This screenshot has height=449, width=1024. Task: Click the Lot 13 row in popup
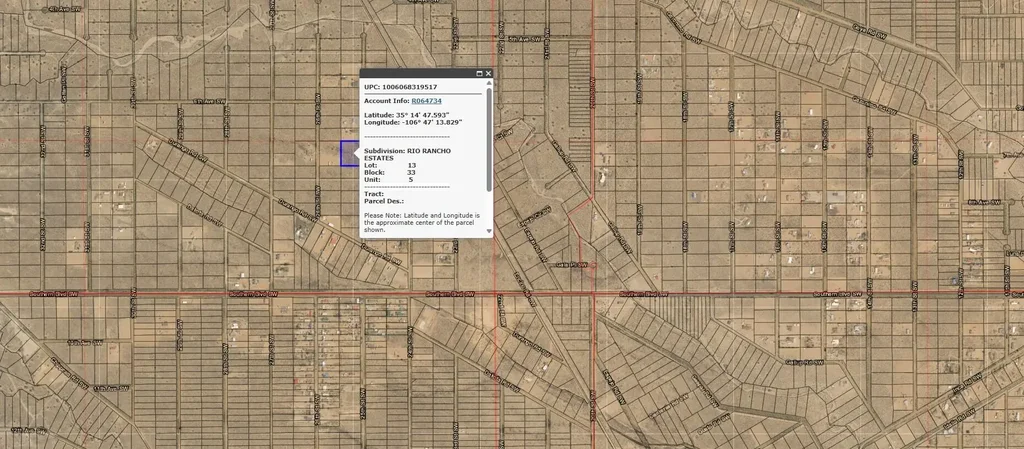(390, 165)
